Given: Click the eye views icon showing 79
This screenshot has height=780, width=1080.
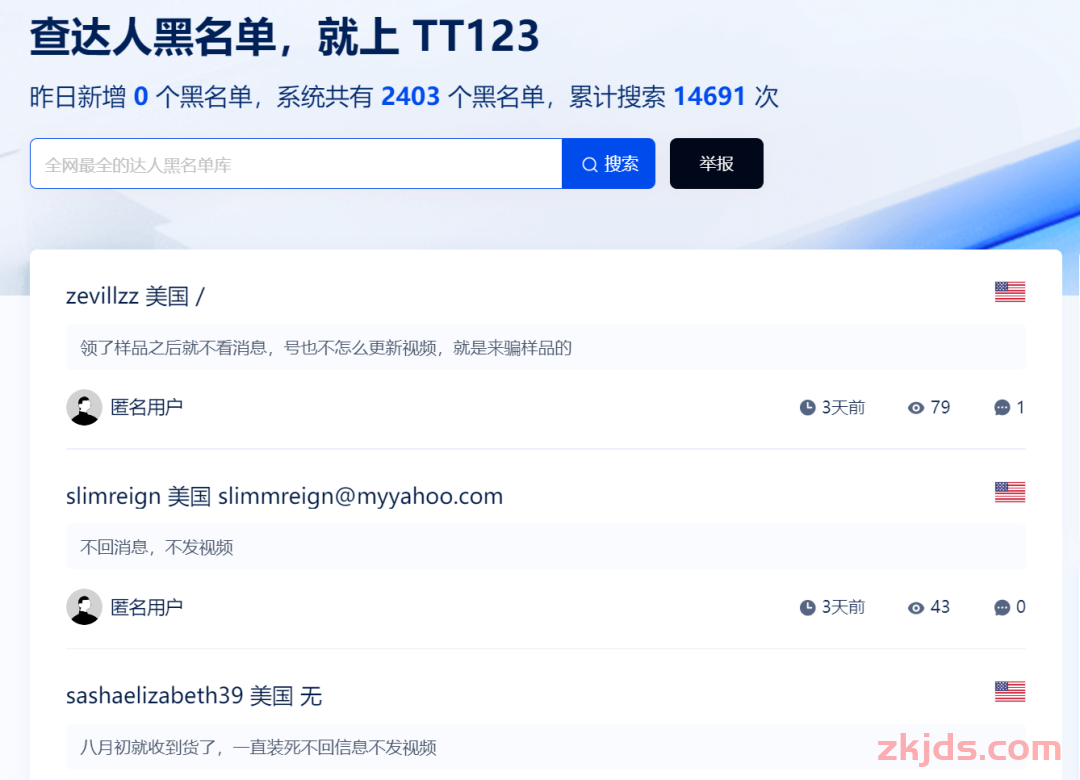Looking at the screenshot, I should point(915,408).
